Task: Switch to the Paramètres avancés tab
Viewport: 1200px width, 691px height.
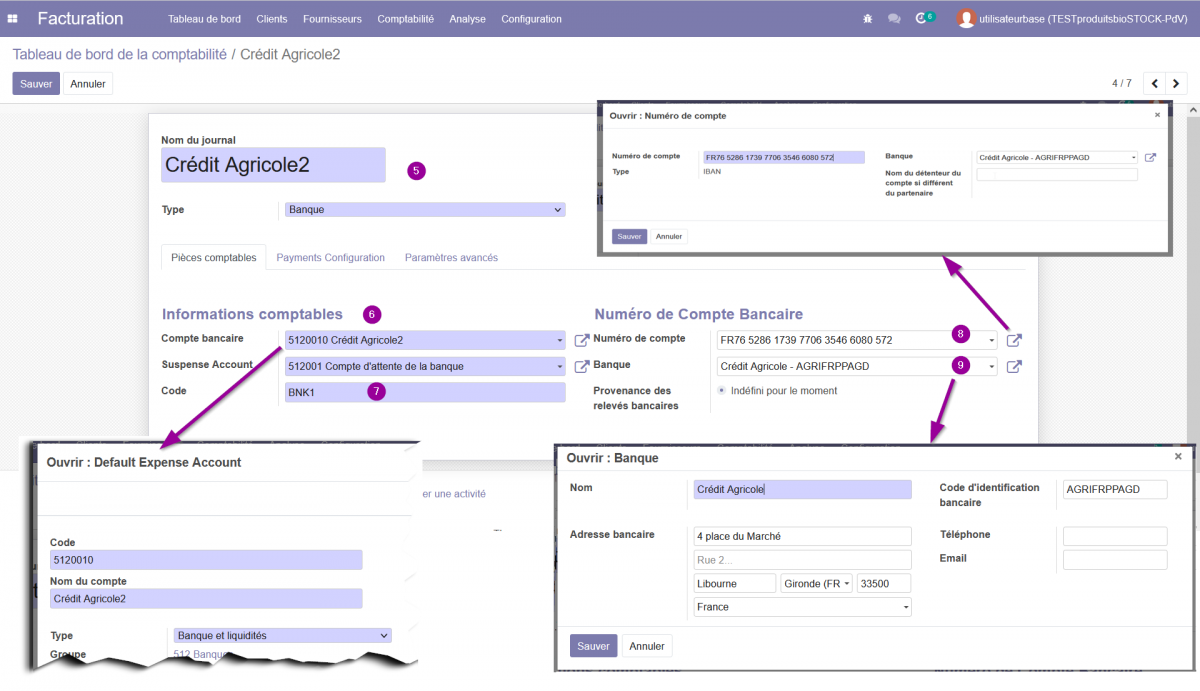Action: (451, 257)
